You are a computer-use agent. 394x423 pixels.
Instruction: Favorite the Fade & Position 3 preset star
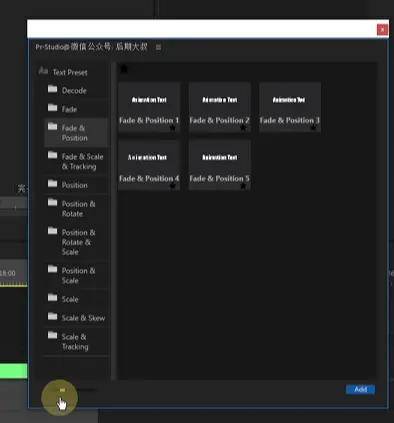pos(313,128)
